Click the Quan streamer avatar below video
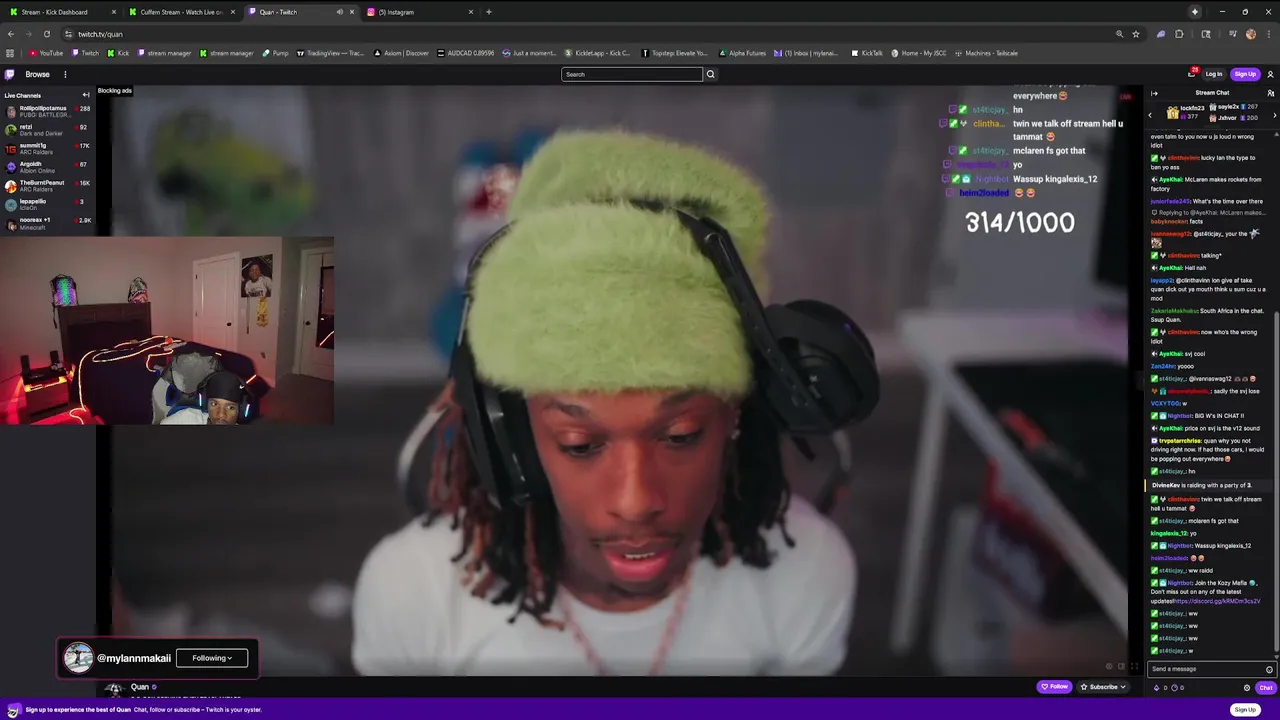This screenshot has height=720, width=1280. (x=114, y=688)
